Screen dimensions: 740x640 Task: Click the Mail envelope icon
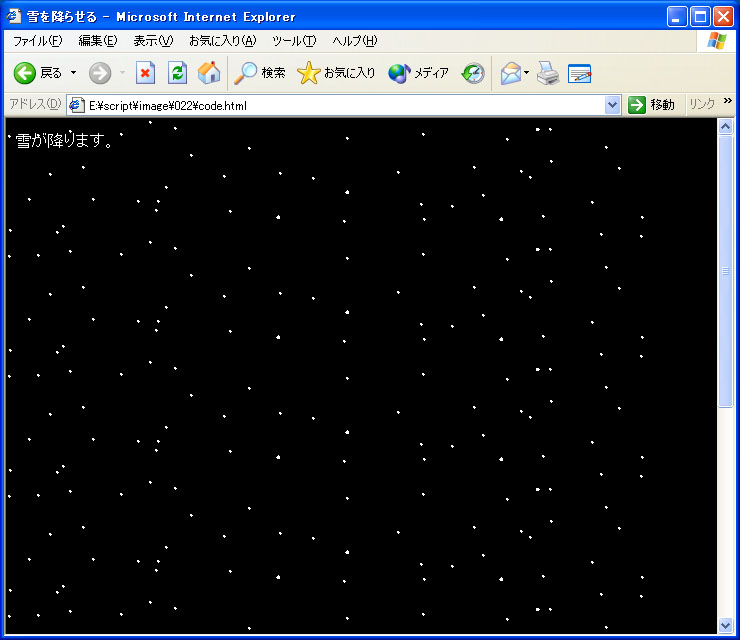click(511, 73)
